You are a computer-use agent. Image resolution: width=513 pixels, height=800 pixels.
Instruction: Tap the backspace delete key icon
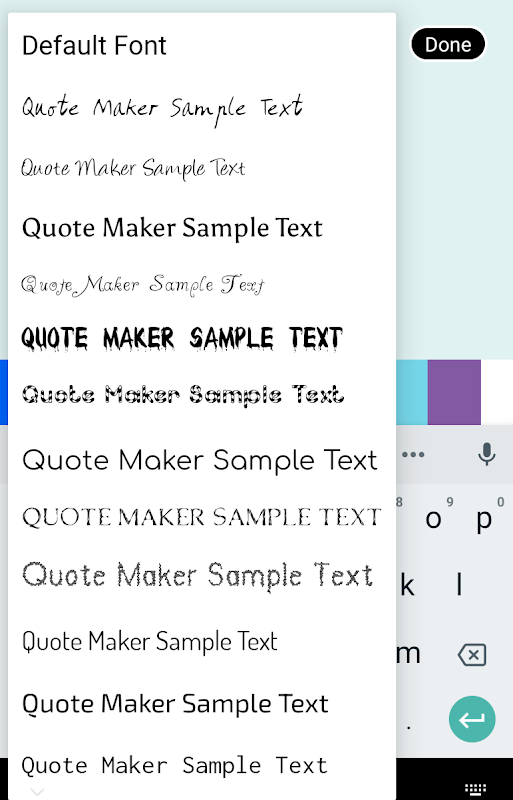472,655
